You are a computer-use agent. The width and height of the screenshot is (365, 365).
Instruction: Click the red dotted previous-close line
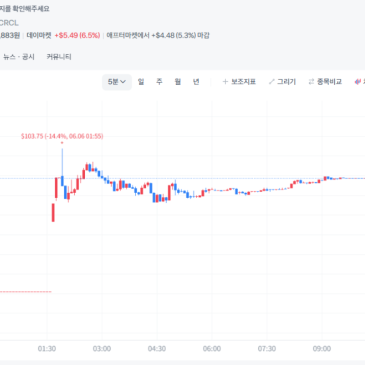click(26, 292)
